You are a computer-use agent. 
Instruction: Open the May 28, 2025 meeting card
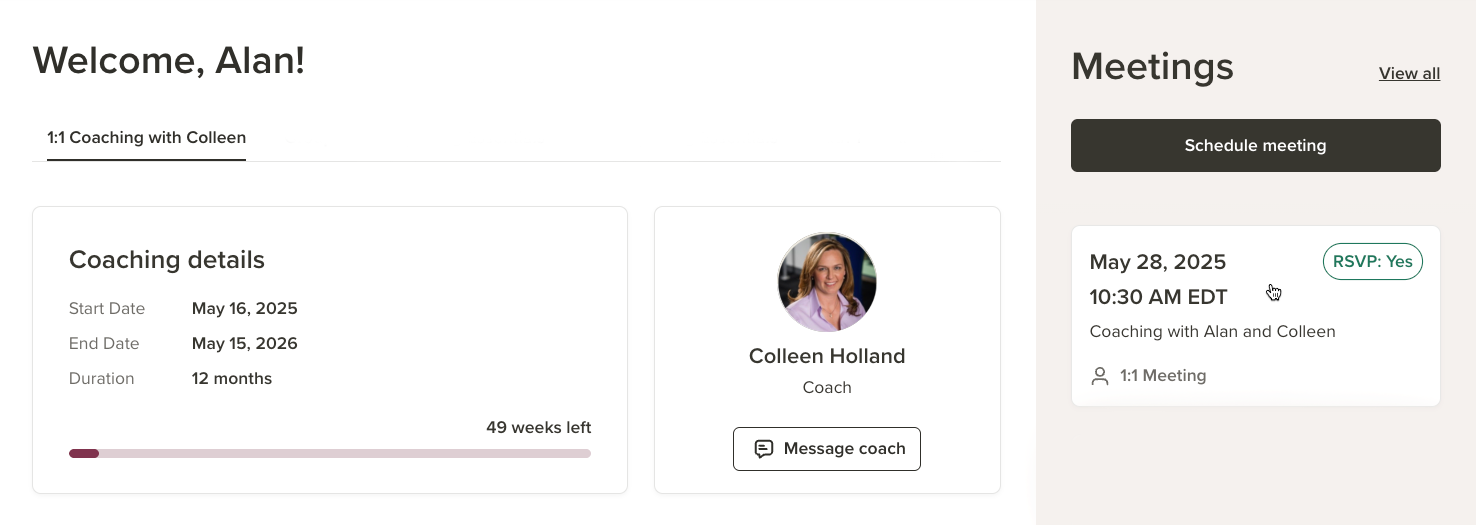(x=1256, y=316)
